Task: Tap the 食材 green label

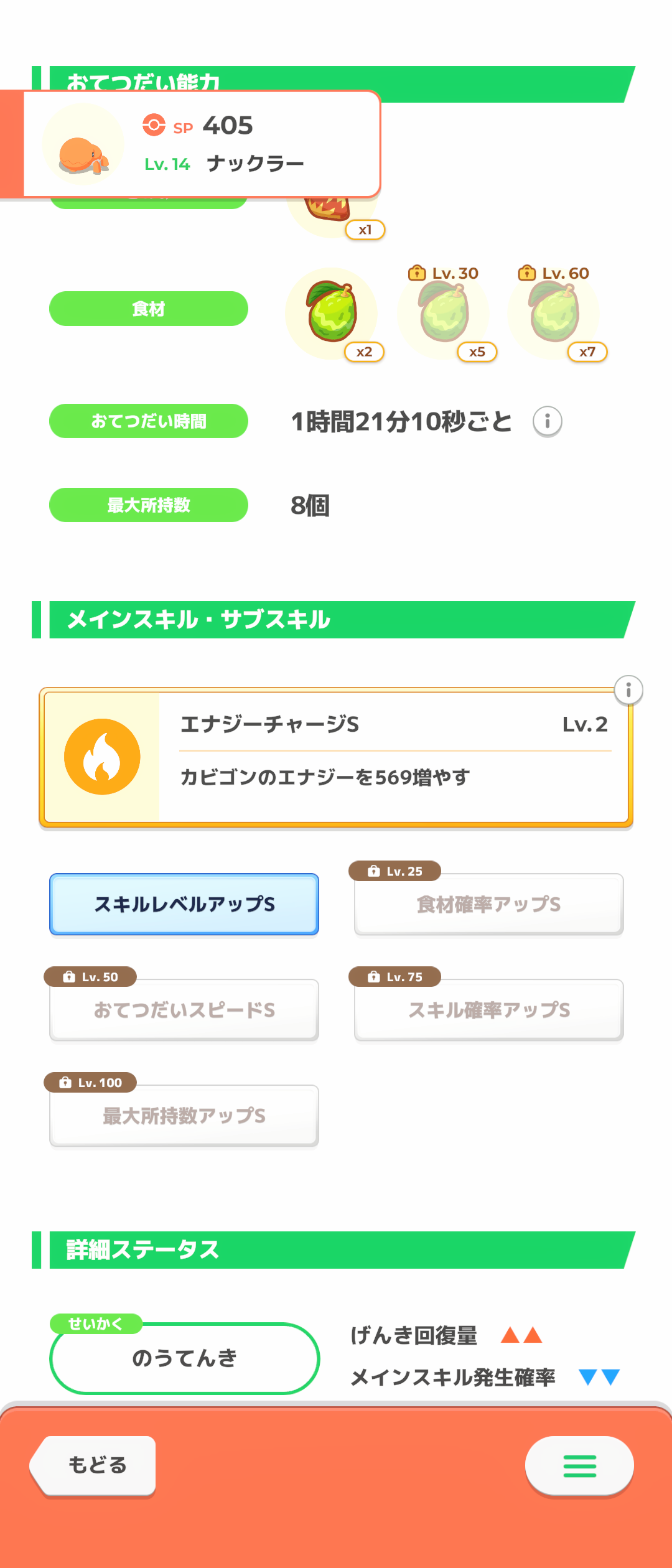Action: [149, 309]
